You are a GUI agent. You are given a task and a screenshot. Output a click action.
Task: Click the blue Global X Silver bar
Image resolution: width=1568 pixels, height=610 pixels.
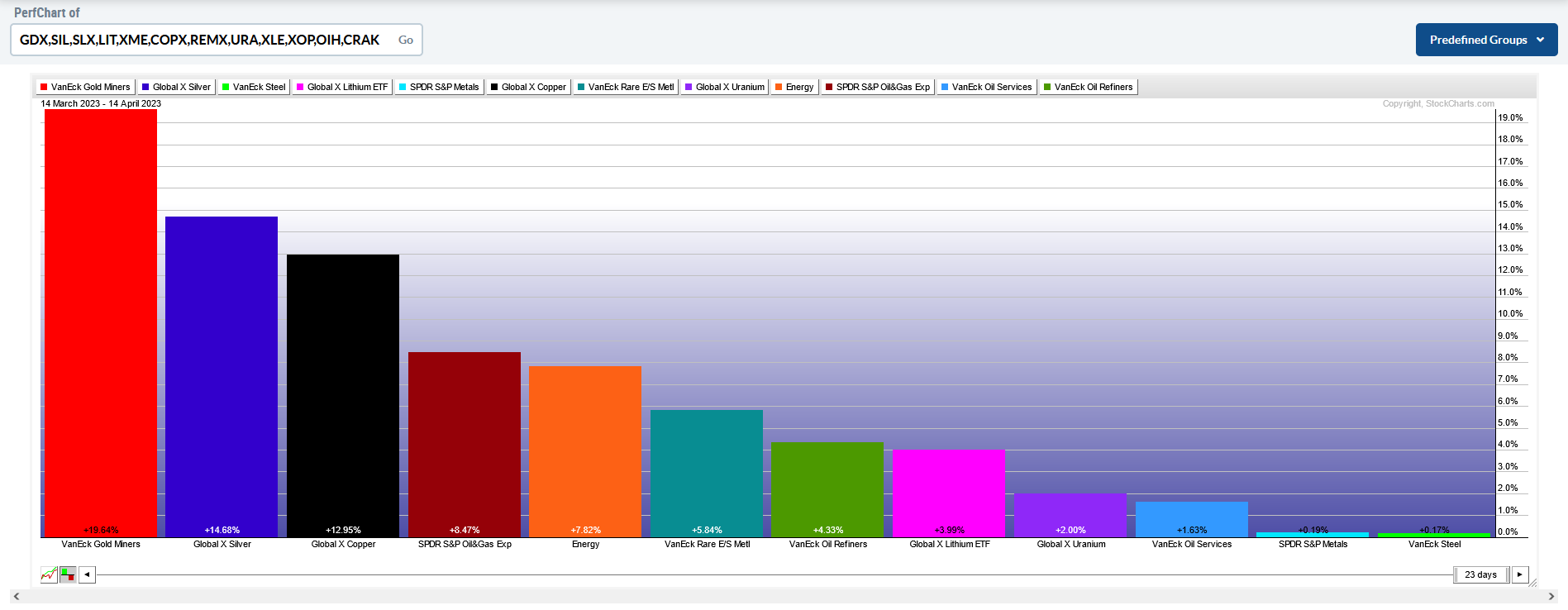pyautogui.click(x=222, y=377)
